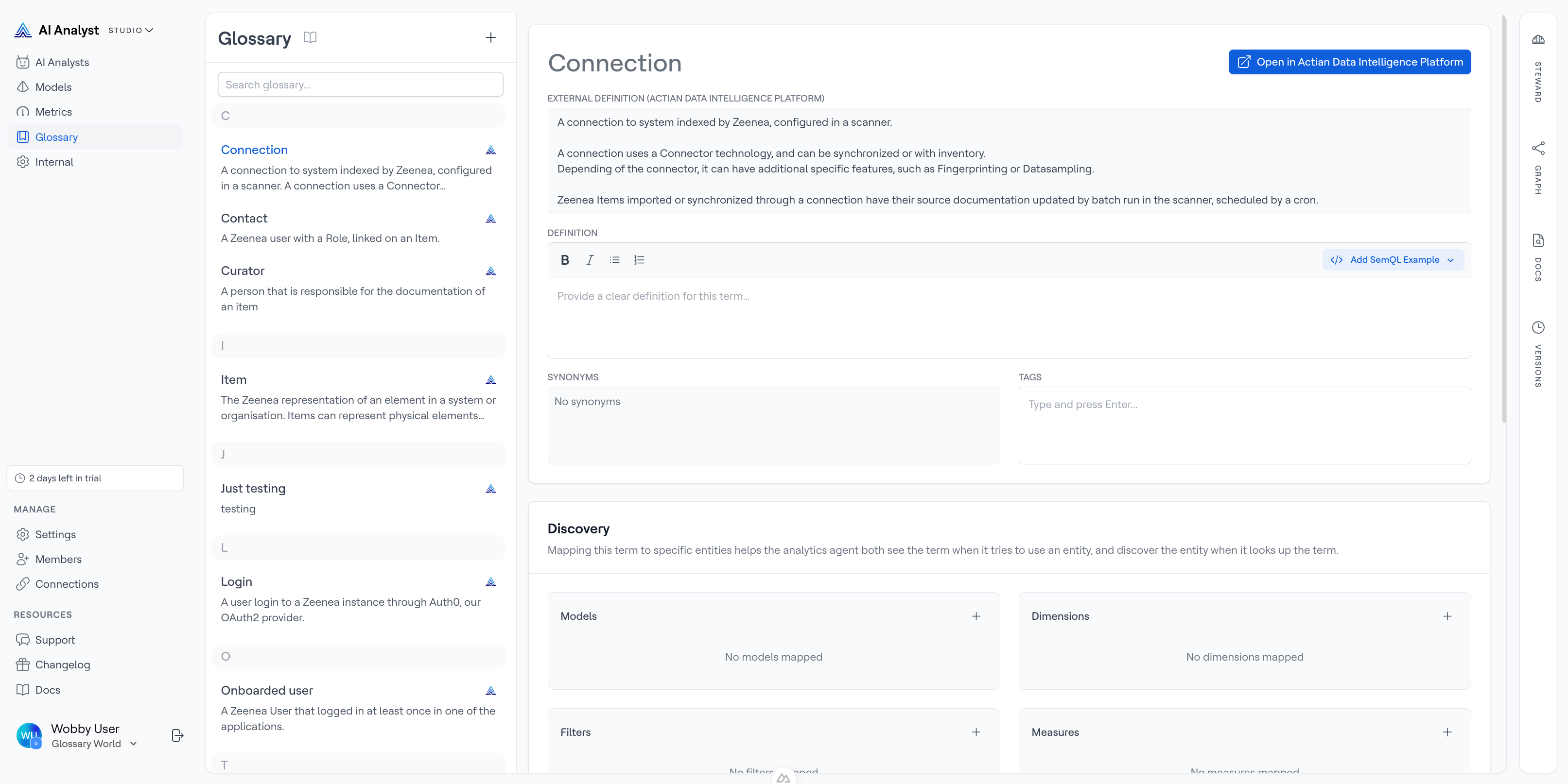Click the plus icon to add glossary term
This screenshot has height=784, width=1568.
[x=490, y=38]
